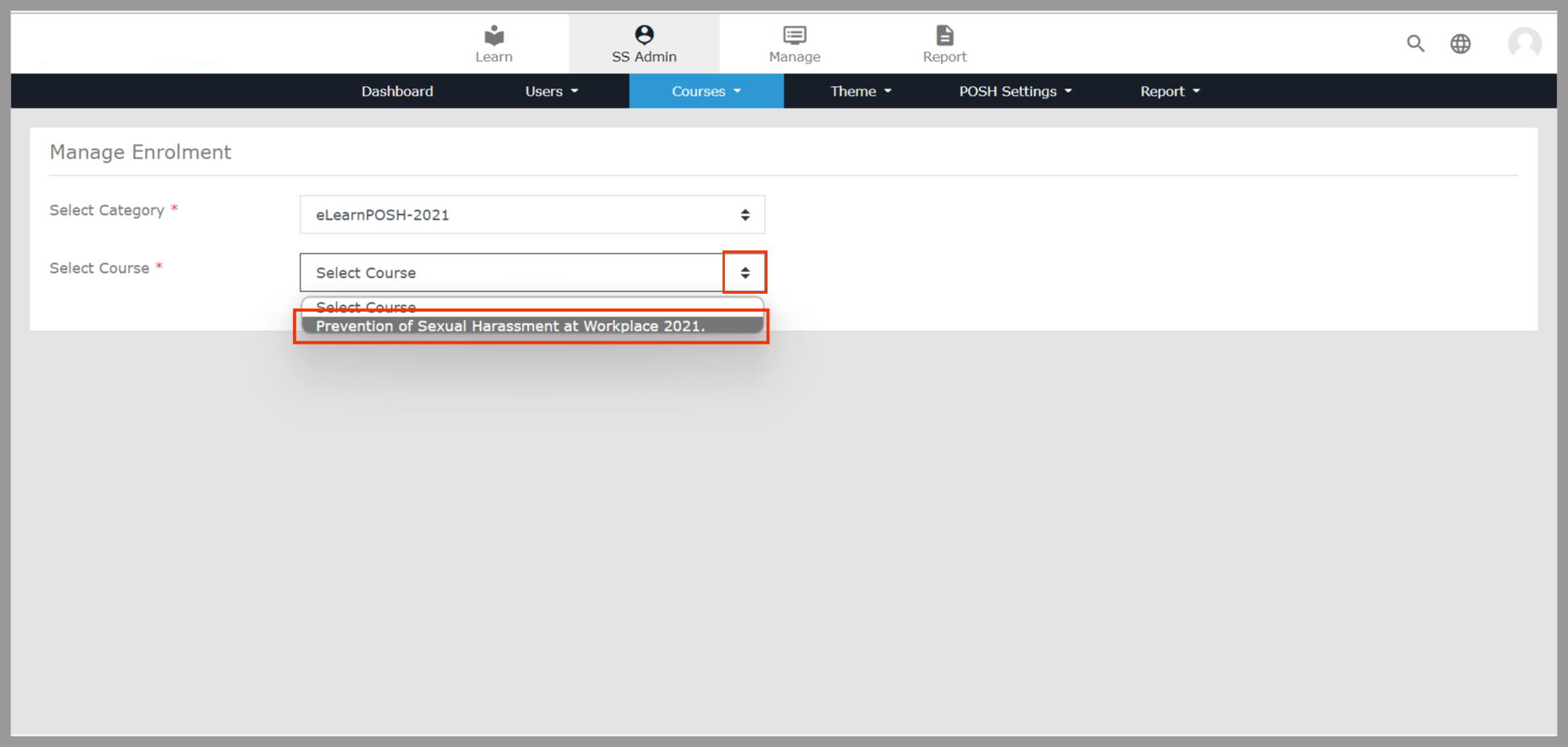Expand the Courses menu
The width and height of the screenshot is (1568, 747).
click(x=705, y=91)
